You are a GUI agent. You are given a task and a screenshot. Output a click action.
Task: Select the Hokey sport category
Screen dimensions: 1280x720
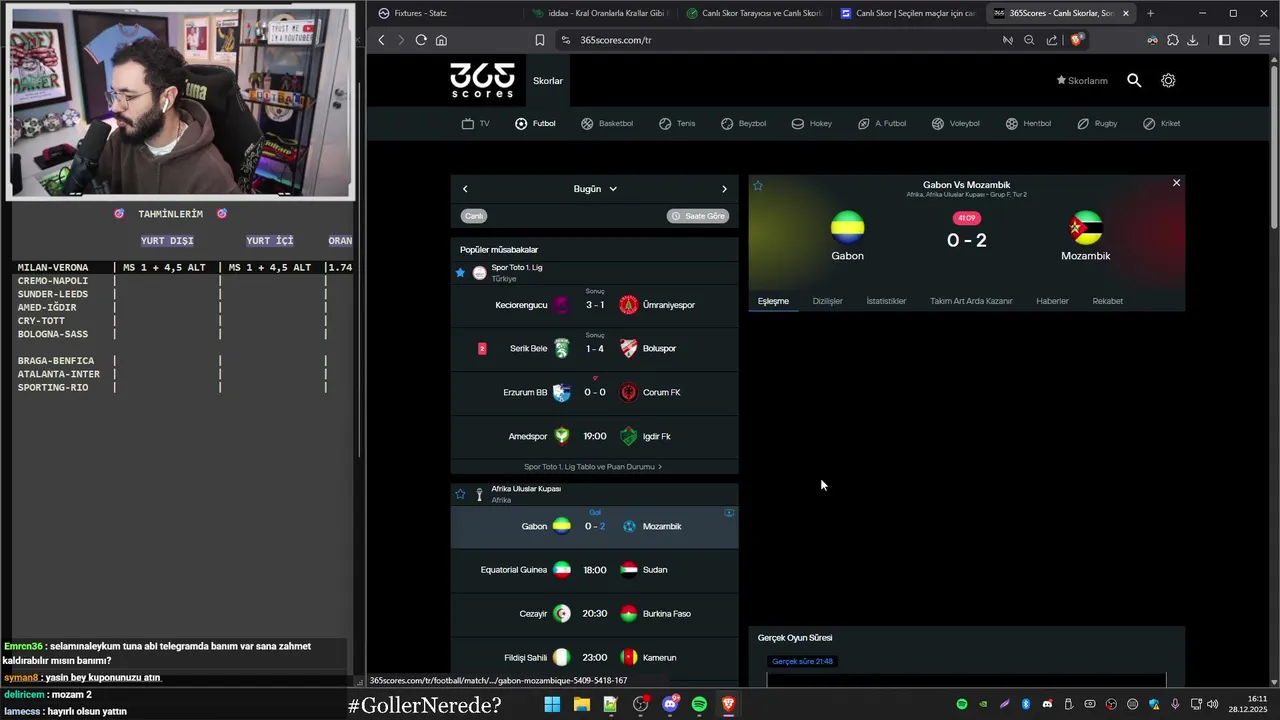[811, 124]
